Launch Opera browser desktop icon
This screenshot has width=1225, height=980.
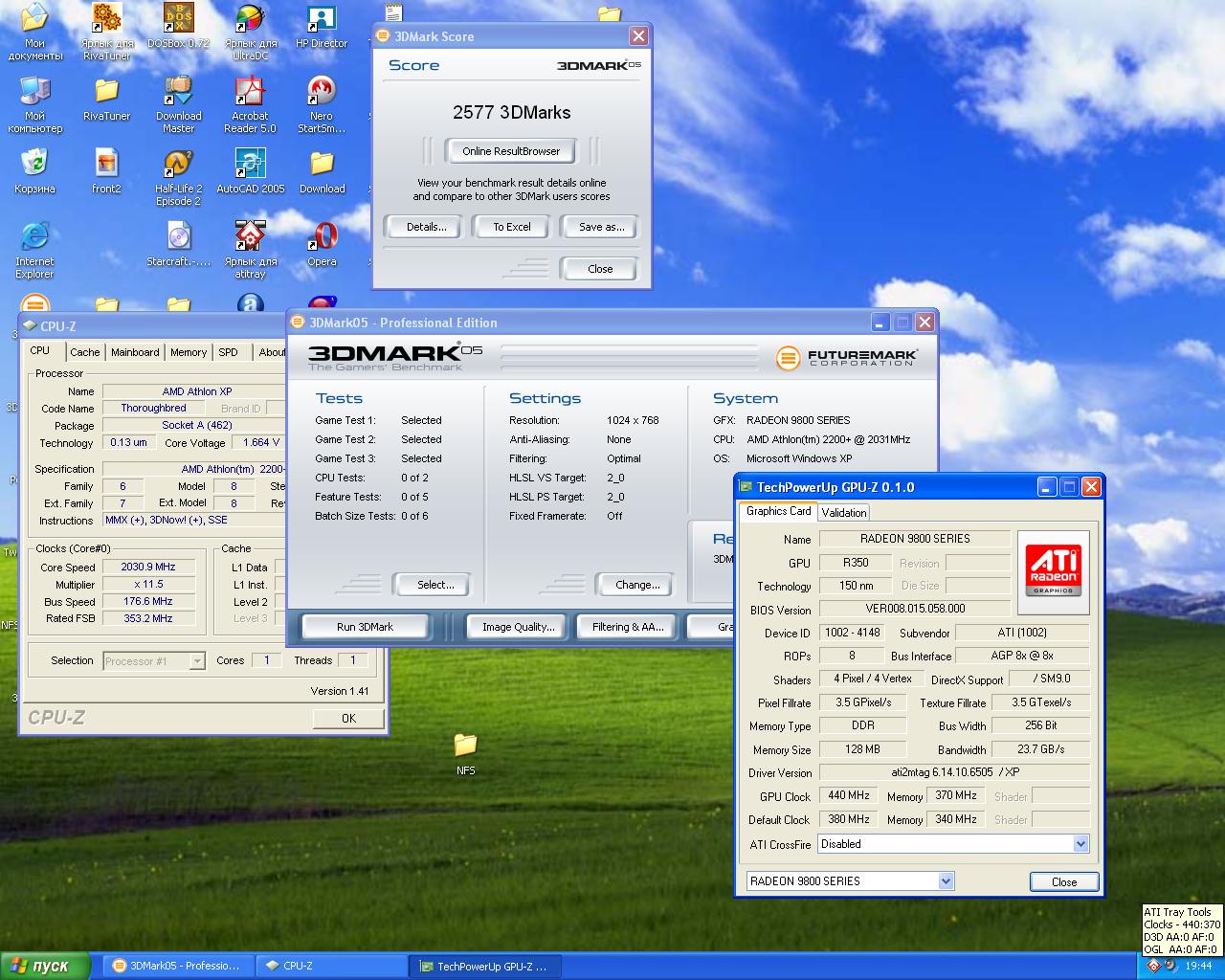pyautogui.click(x=322, y=236)
